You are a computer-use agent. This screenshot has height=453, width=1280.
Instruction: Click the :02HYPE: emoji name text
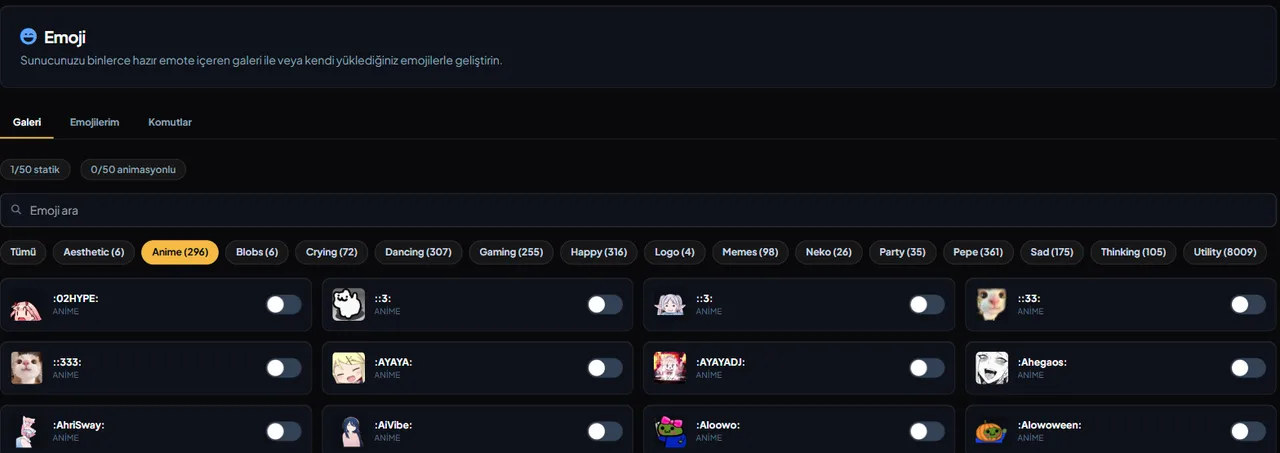click(75, 299)
